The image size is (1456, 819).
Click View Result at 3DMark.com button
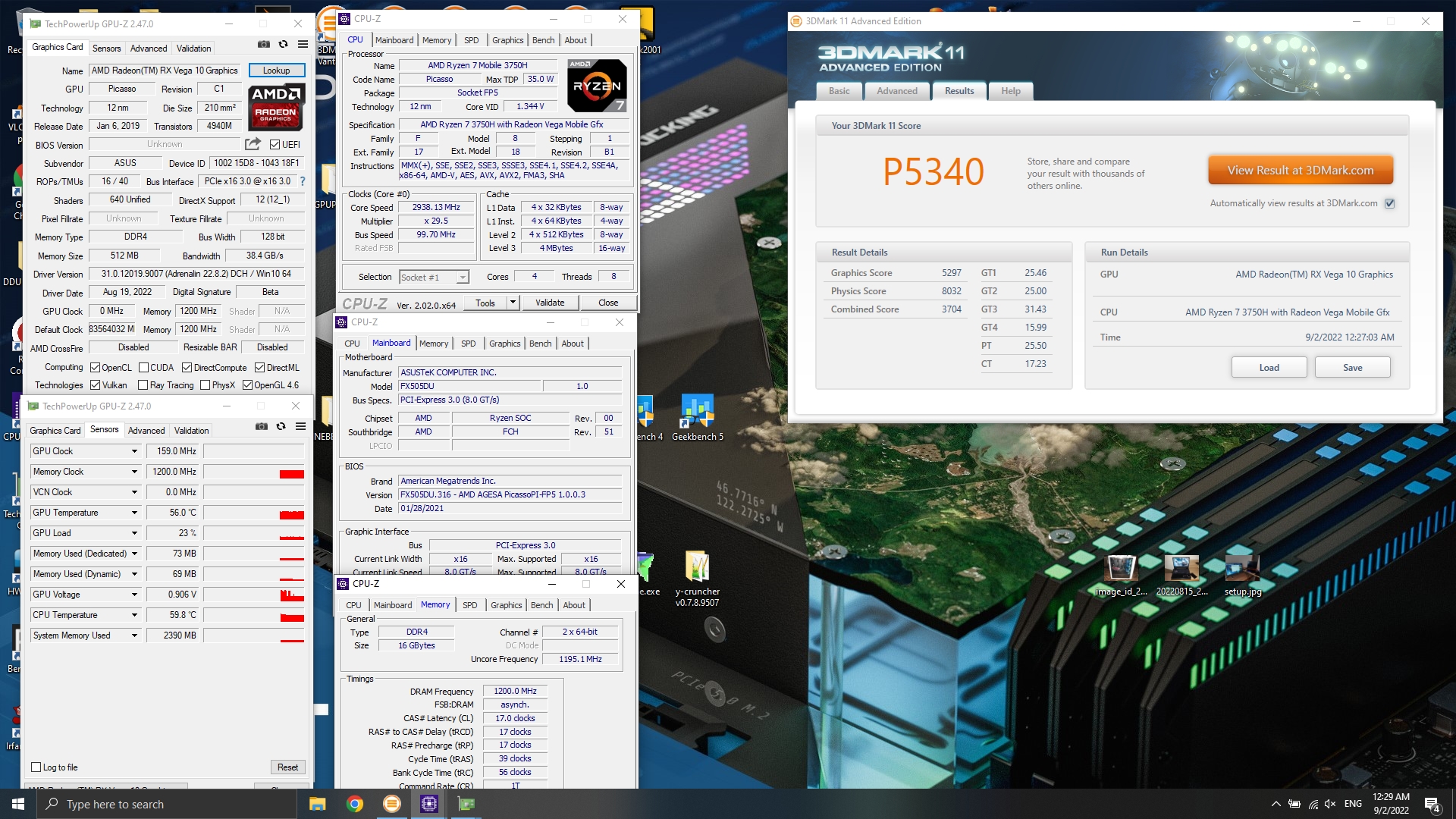tap(1301, 171)
